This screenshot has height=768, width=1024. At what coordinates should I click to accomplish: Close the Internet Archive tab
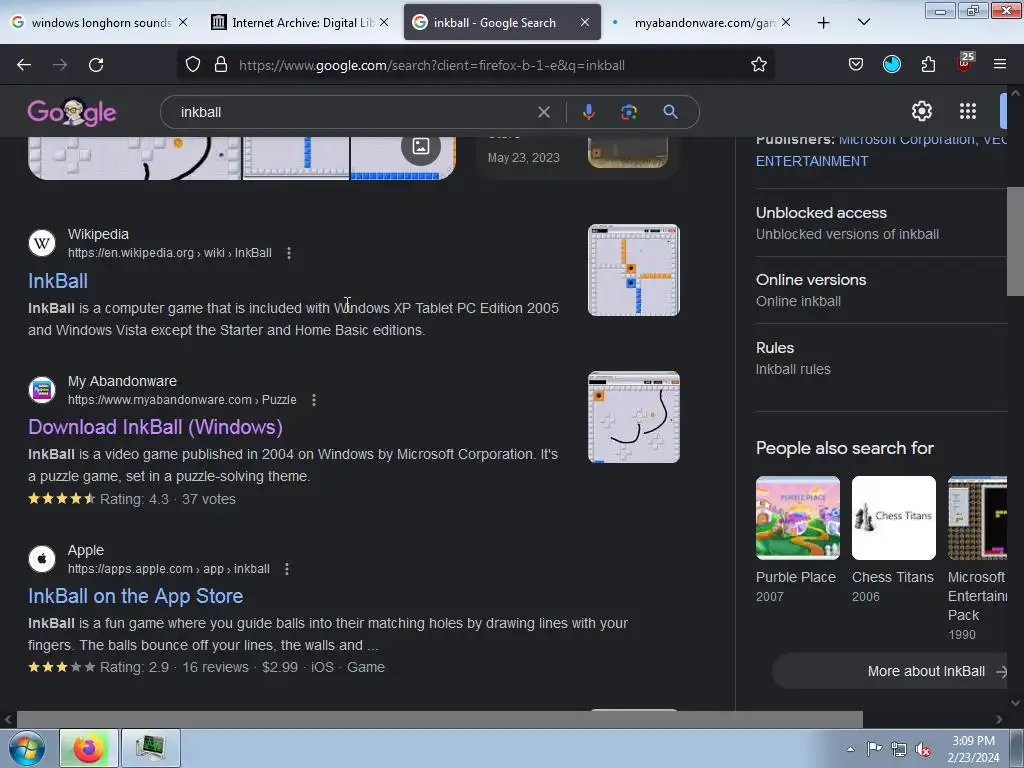[x=384, y=23]
